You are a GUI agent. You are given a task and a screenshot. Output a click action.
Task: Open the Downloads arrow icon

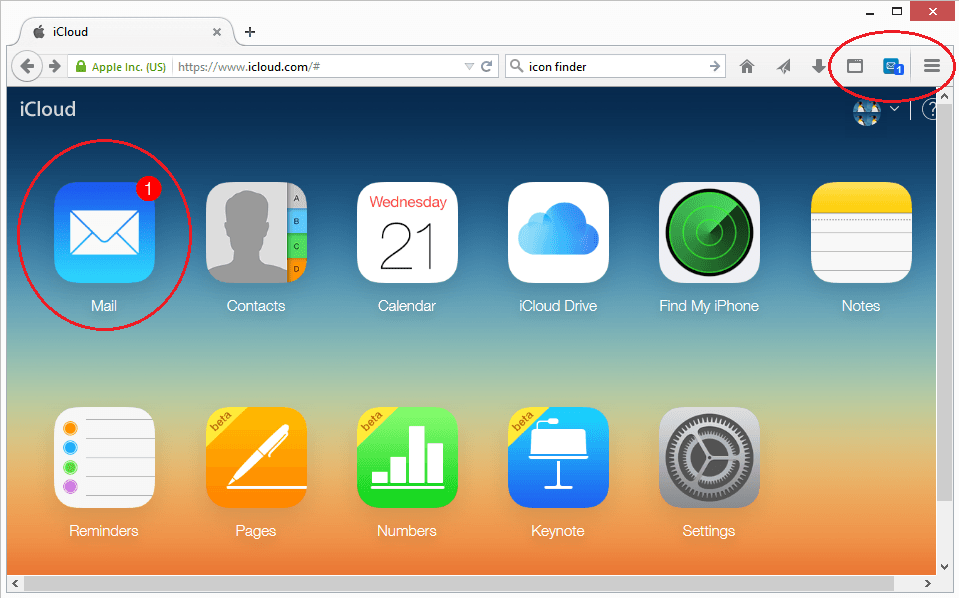[818, 66]
